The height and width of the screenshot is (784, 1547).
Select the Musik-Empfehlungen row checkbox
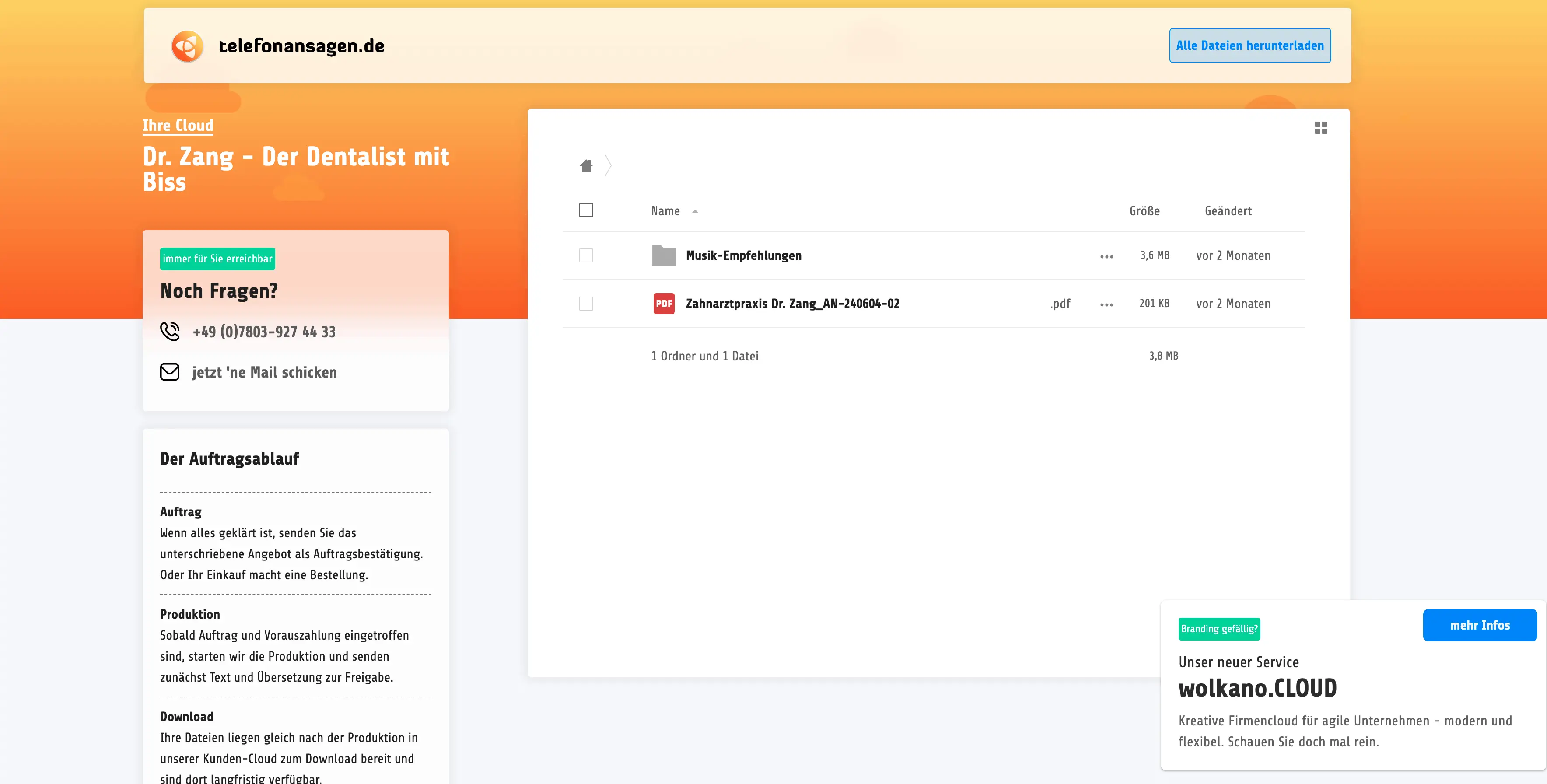coord(586,255)
